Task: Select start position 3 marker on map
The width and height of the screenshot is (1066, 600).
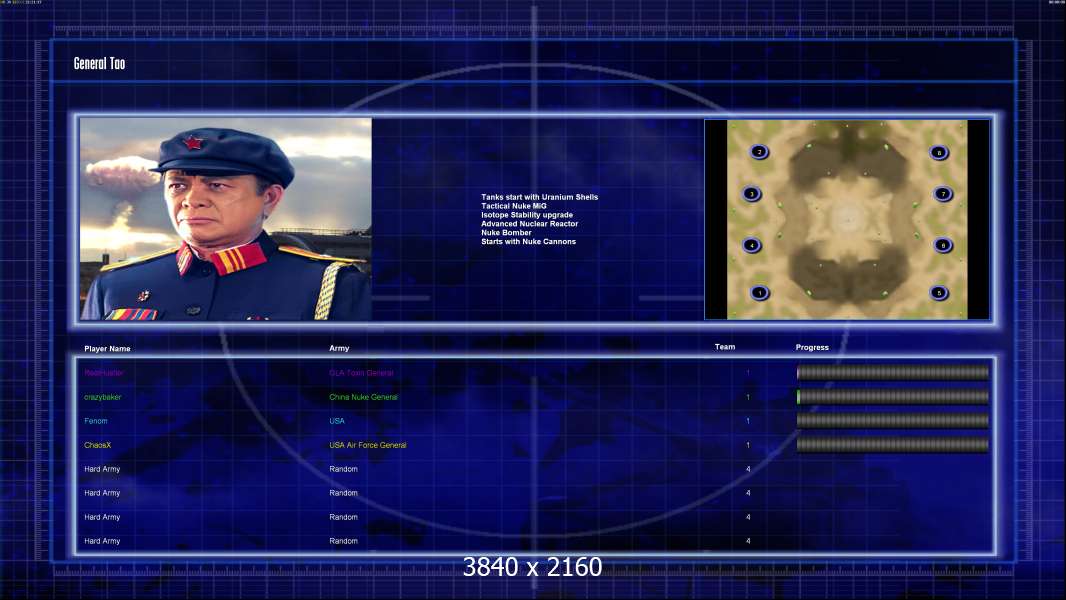Action: pos(751,194)
